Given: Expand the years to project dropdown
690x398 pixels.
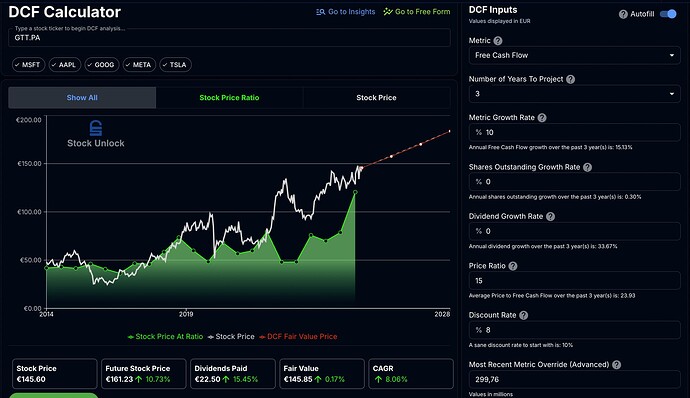Looking at the screenshot, I should 574,94.
